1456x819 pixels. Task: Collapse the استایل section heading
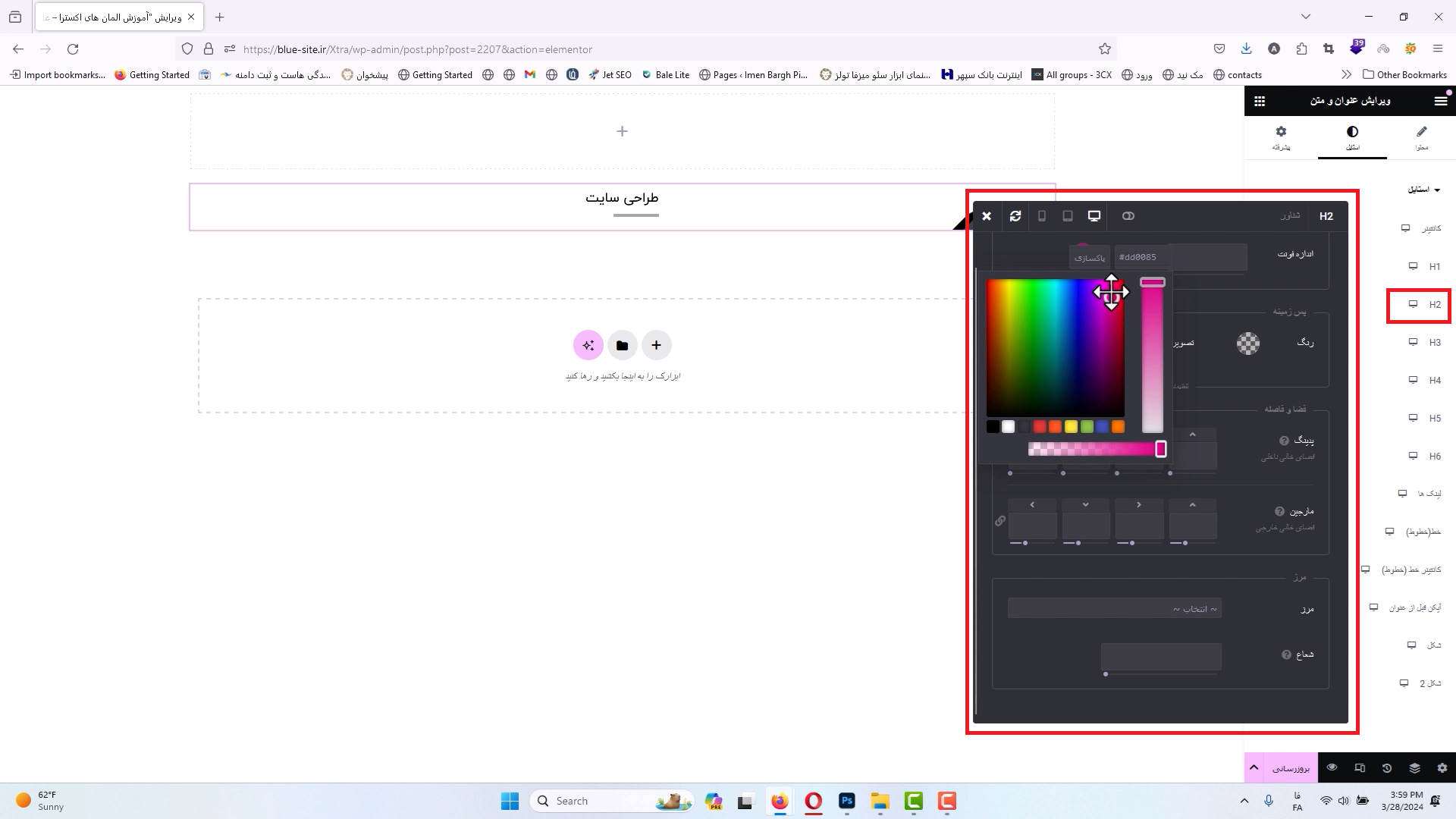[1424, 190]
